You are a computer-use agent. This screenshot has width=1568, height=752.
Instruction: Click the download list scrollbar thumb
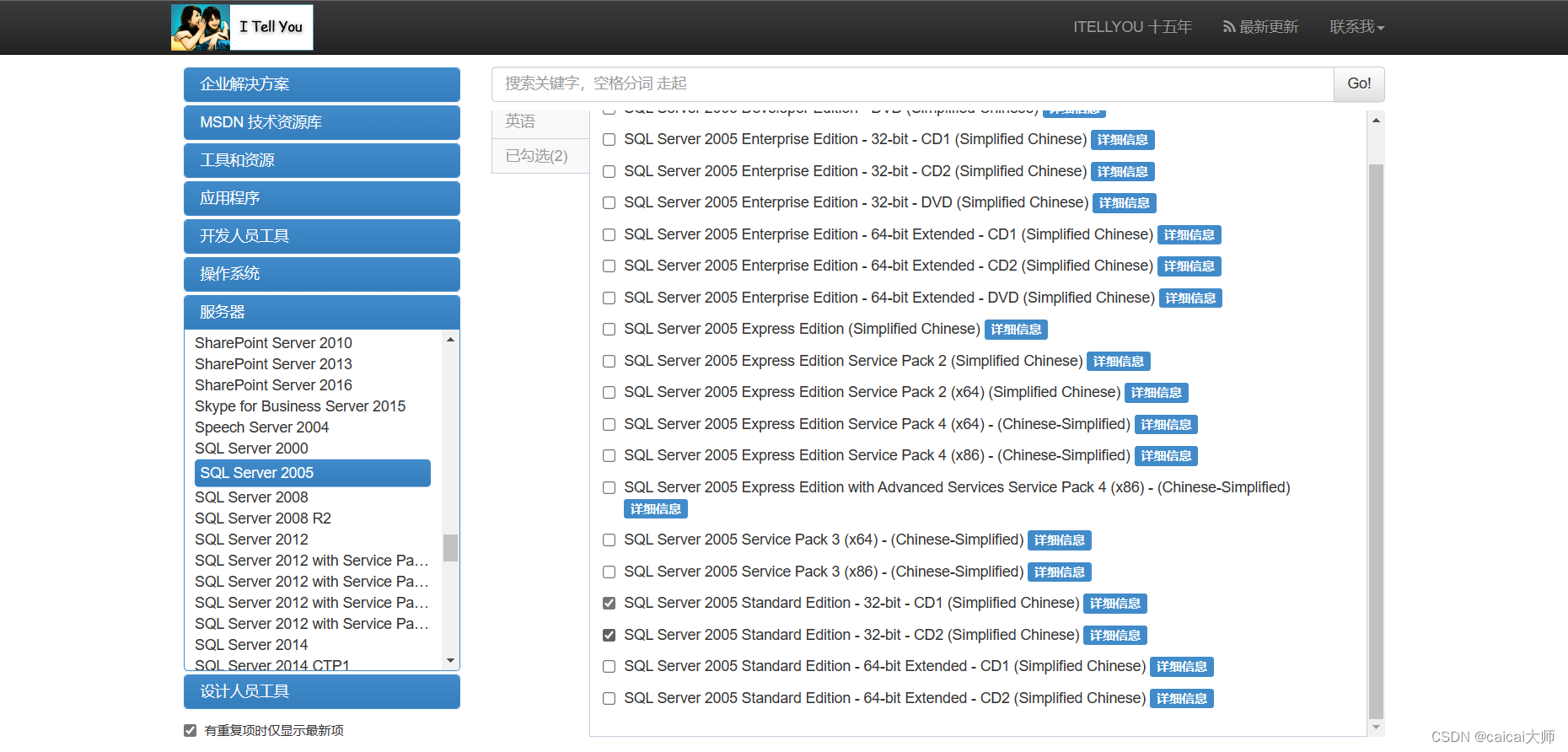[x=1376, y=440]
